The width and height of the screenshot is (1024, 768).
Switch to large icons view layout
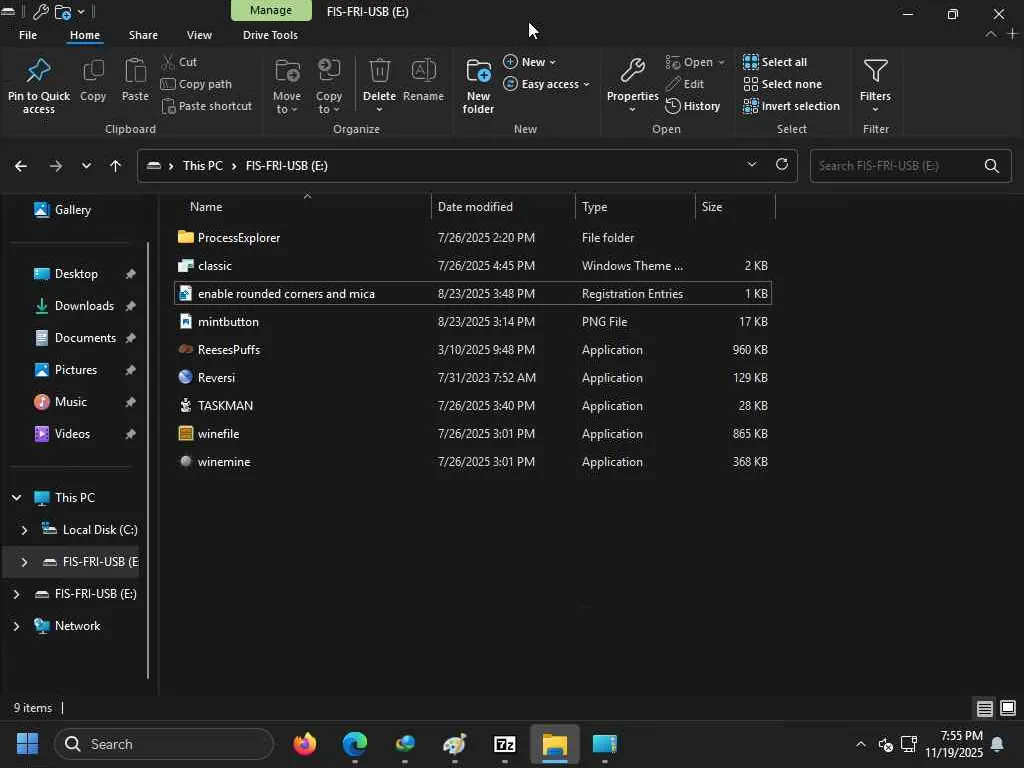1008,708
